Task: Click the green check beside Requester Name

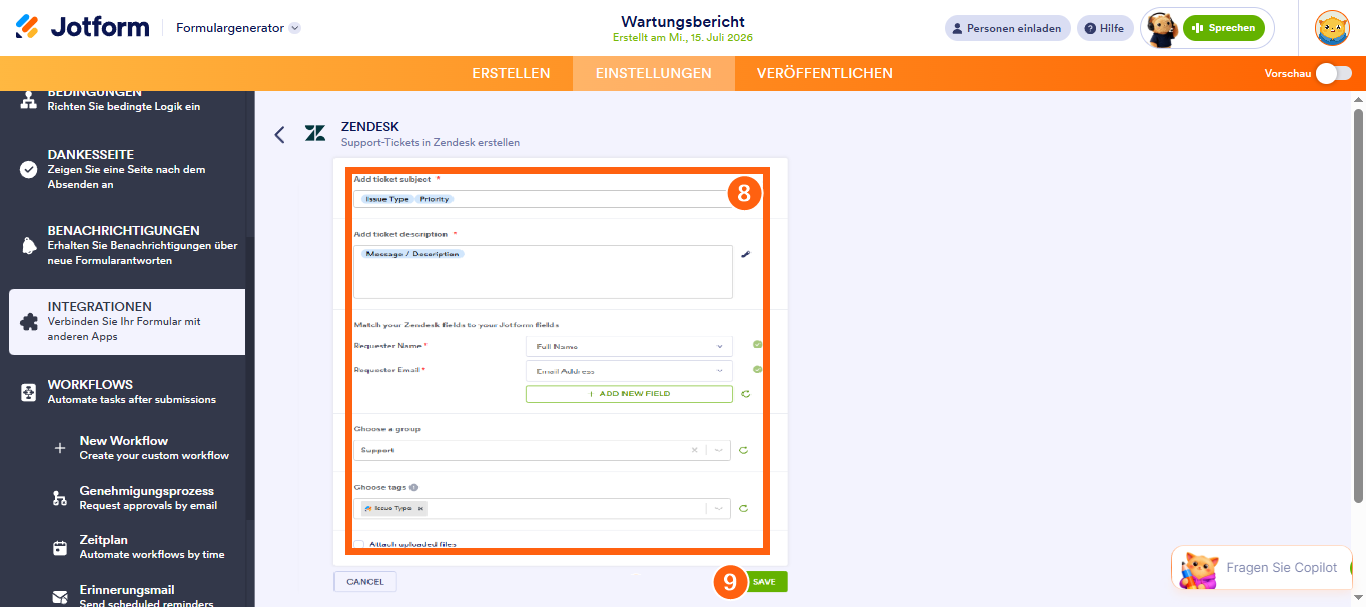Action: pos(758,345)
